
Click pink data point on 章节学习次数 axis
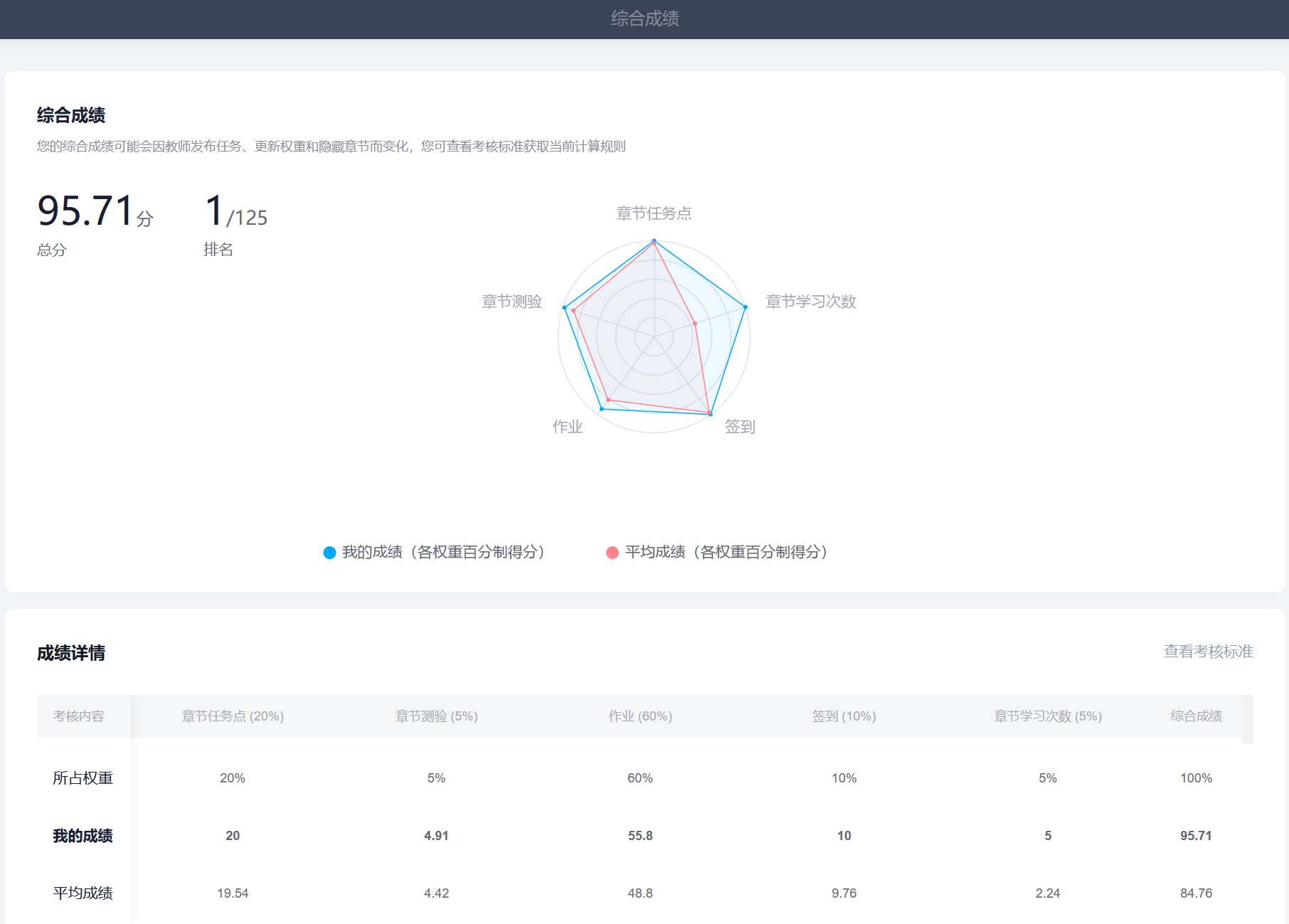click(x=695, y=324)
